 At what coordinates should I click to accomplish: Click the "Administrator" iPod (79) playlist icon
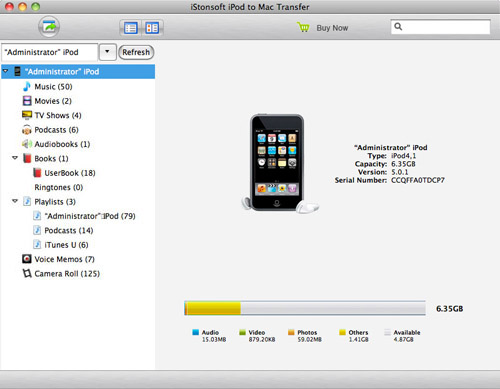click(x=37, y=216)
